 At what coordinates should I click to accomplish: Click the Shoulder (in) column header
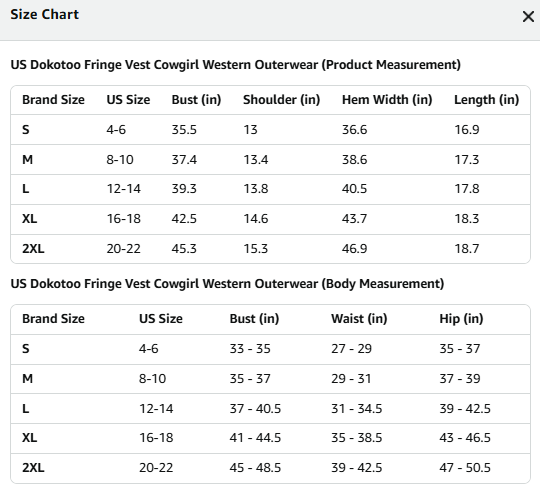[281, 100]
